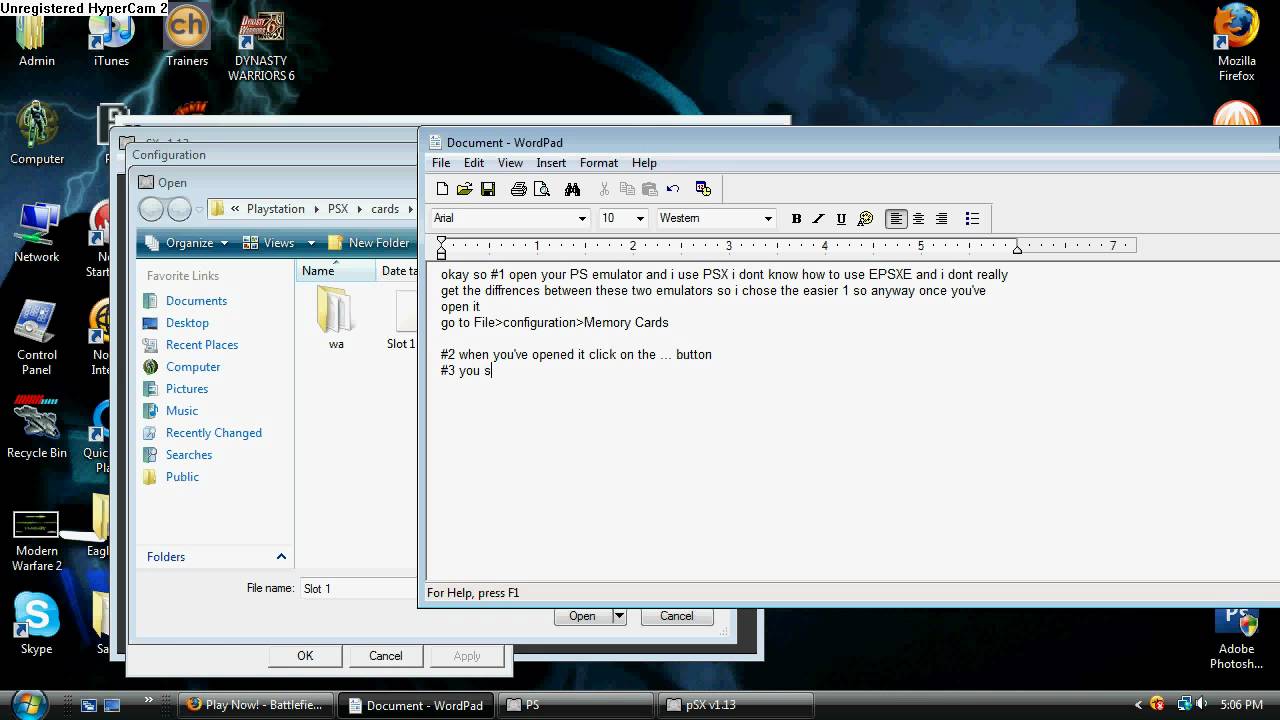The width and height of the screenshot is (1280, 720).
Task: Open the Mozilla Firefox desktop shortcut
Action: (x=1236, y=44)
